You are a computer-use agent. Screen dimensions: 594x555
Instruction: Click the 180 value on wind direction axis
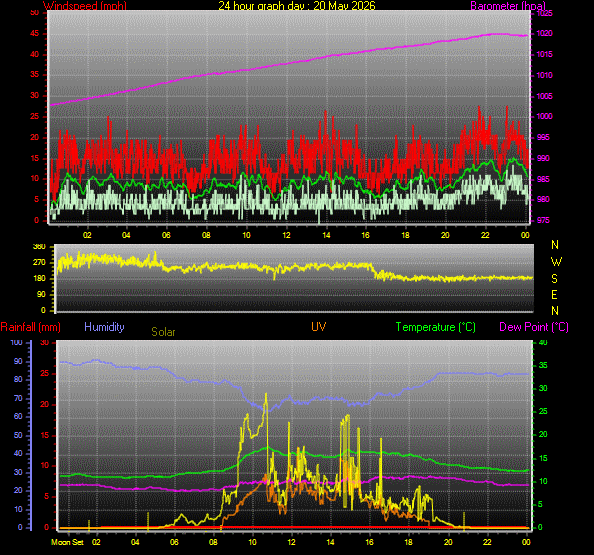click(39, 278)
